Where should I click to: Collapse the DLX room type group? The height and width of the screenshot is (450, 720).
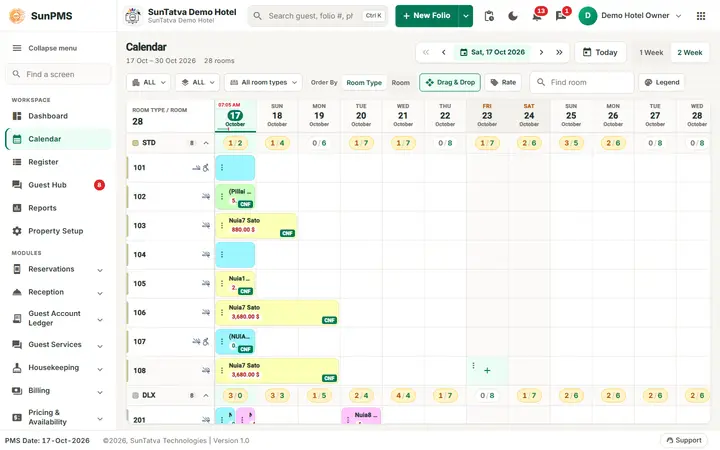click(206, 396)
